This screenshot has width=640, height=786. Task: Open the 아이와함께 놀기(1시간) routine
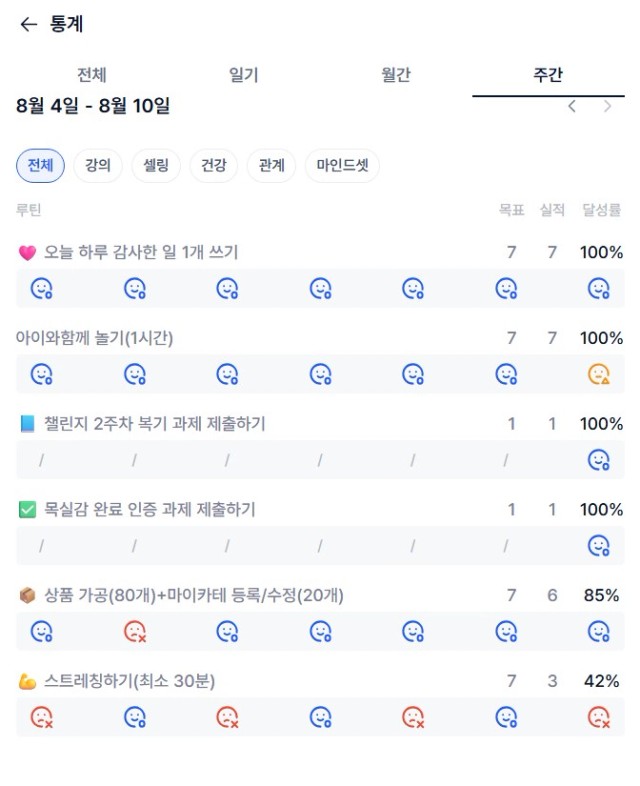[94, 338]
